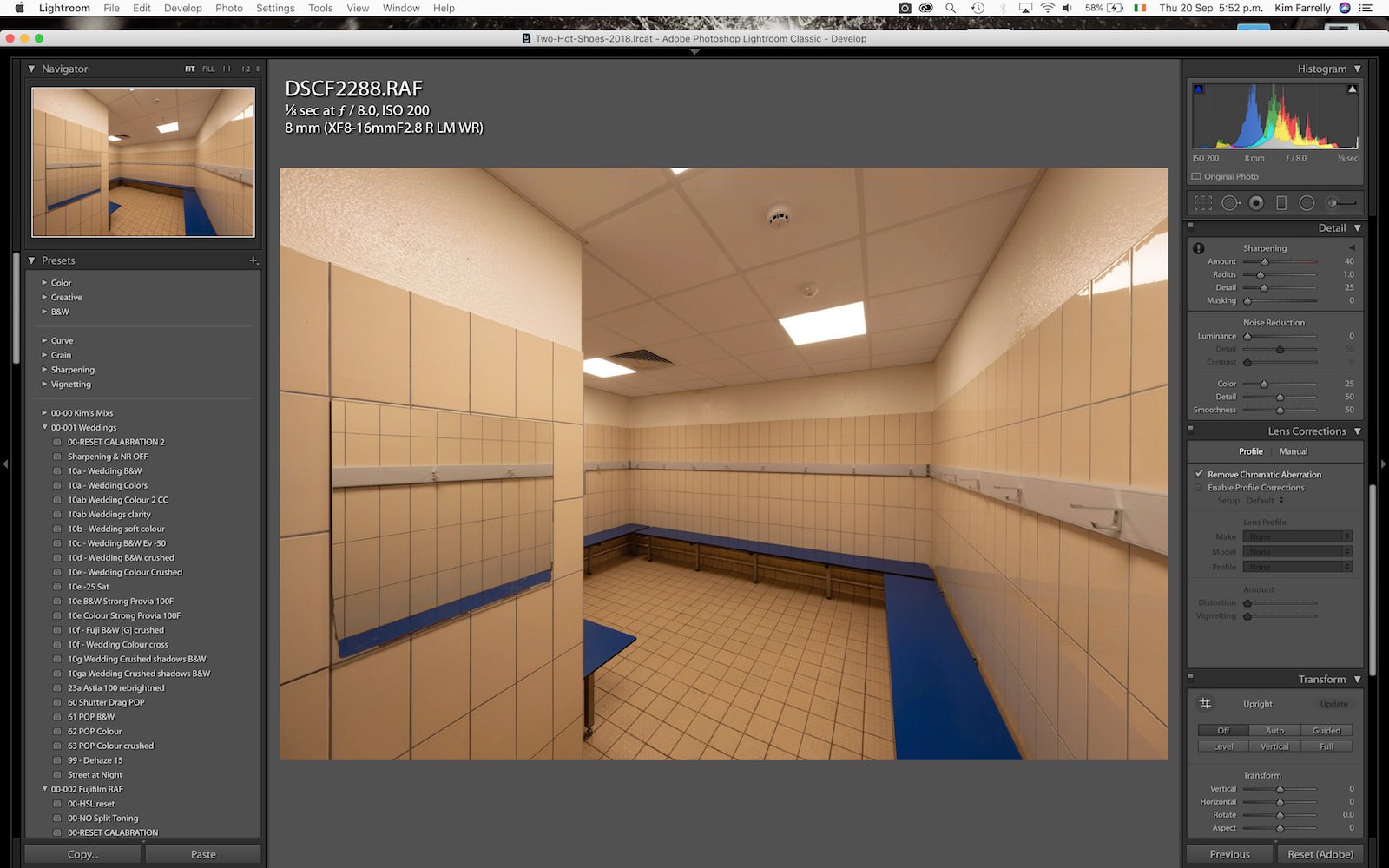Click the 10a - Wedding B&W preset icon

coord(57,471)
